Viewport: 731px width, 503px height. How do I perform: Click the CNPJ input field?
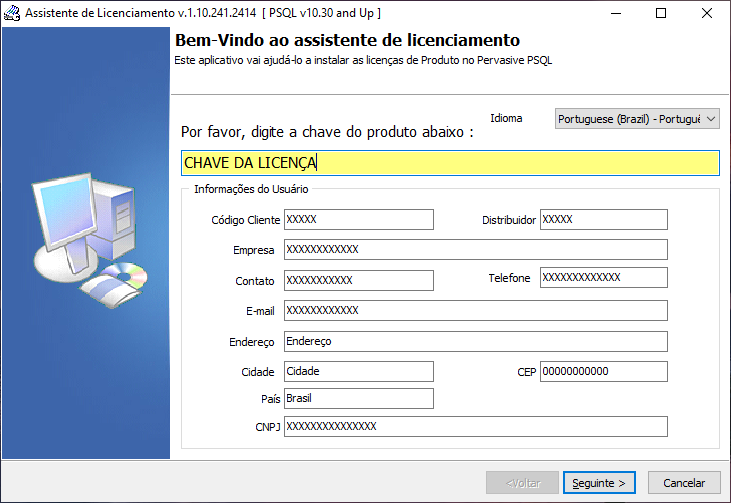pyautogui.click(x=476, y=426)
